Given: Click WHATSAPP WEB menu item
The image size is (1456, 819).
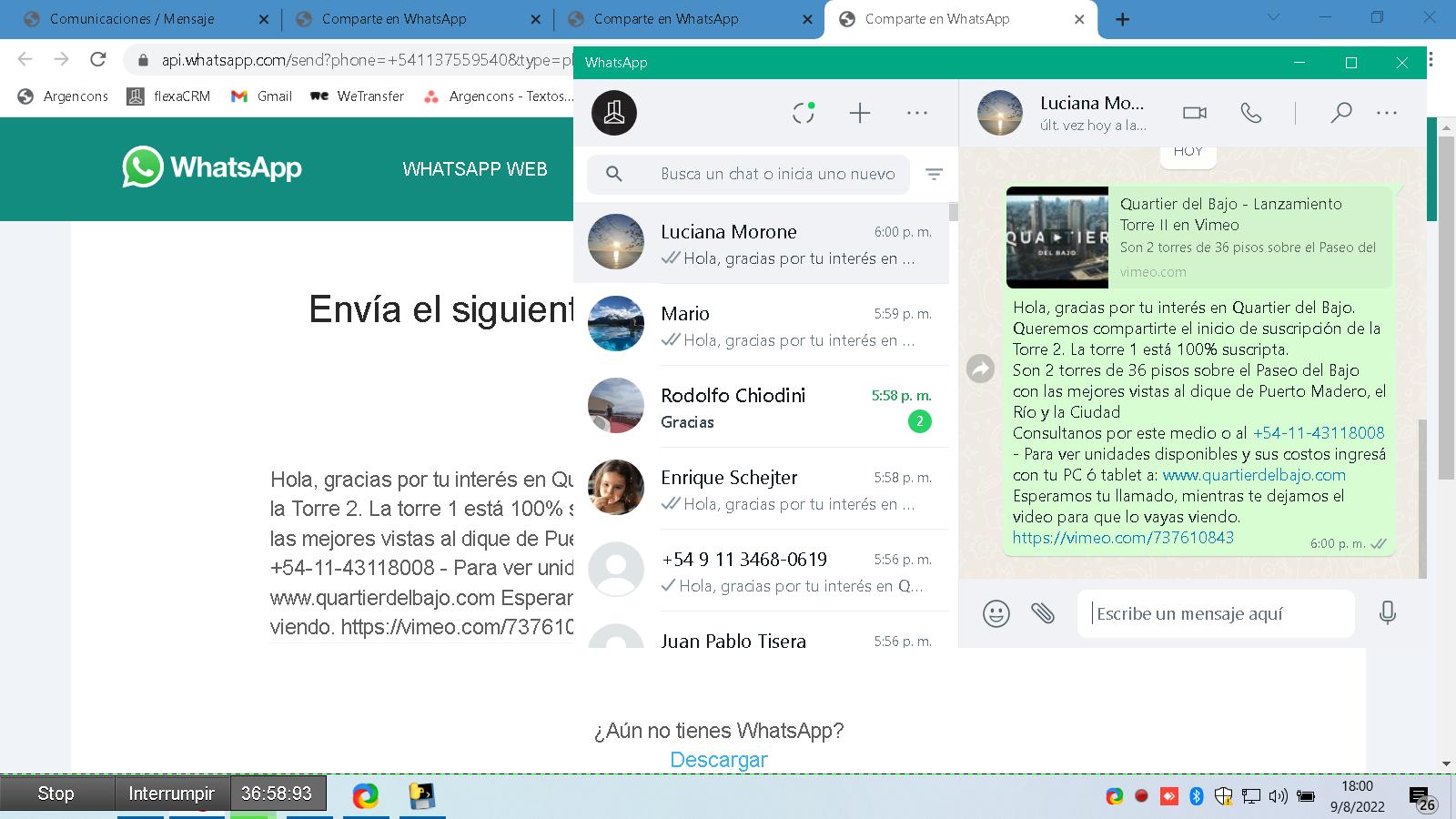Looking at the screenshot, I should tap(475, 169).
